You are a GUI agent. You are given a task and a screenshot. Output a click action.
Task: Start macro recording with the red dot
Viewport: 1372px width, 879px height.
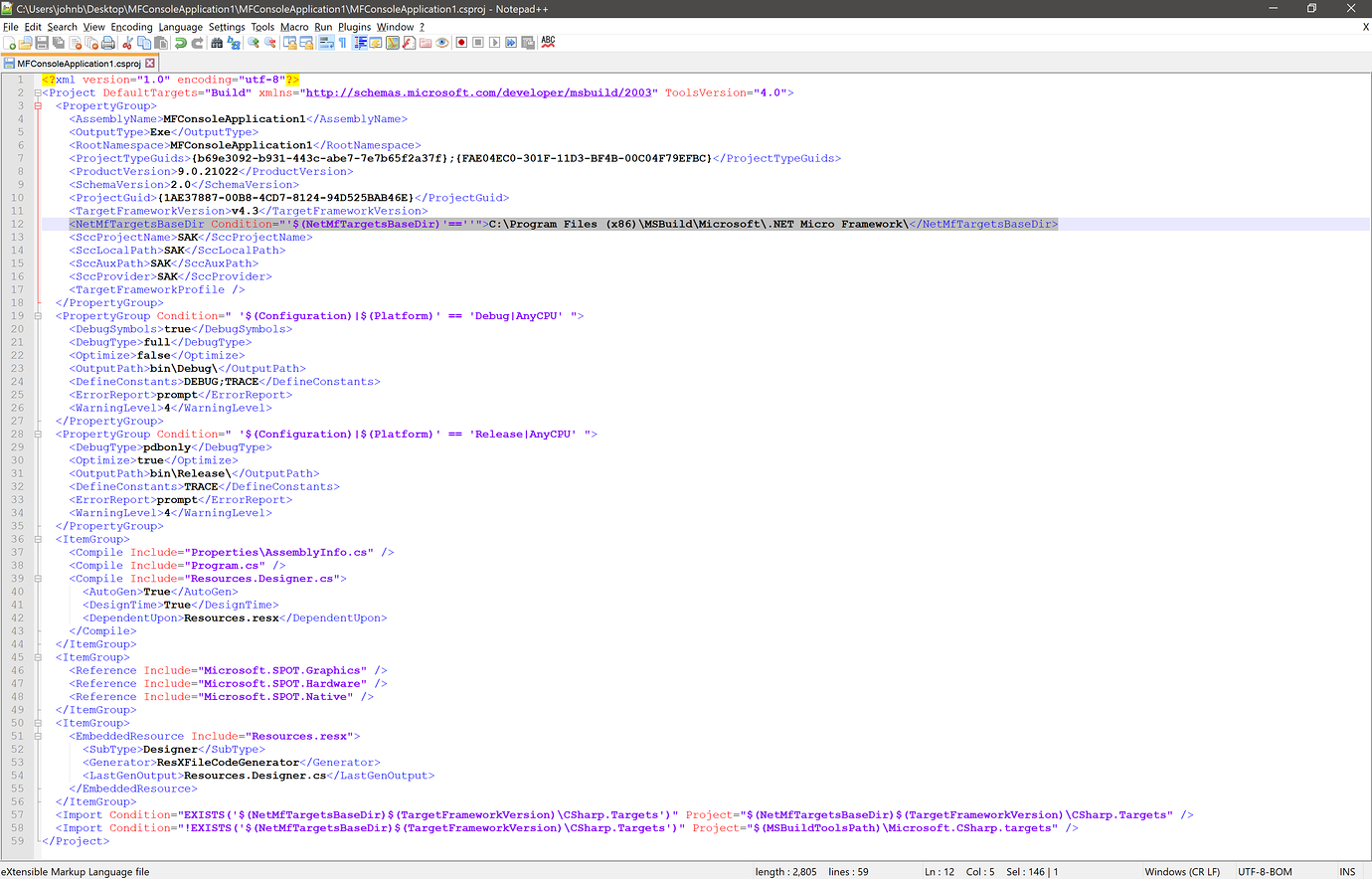(461, 43)
